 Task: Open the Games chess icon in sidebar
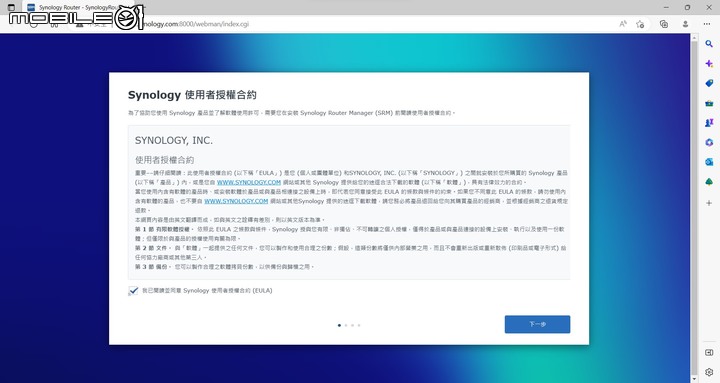click(709, 123)
